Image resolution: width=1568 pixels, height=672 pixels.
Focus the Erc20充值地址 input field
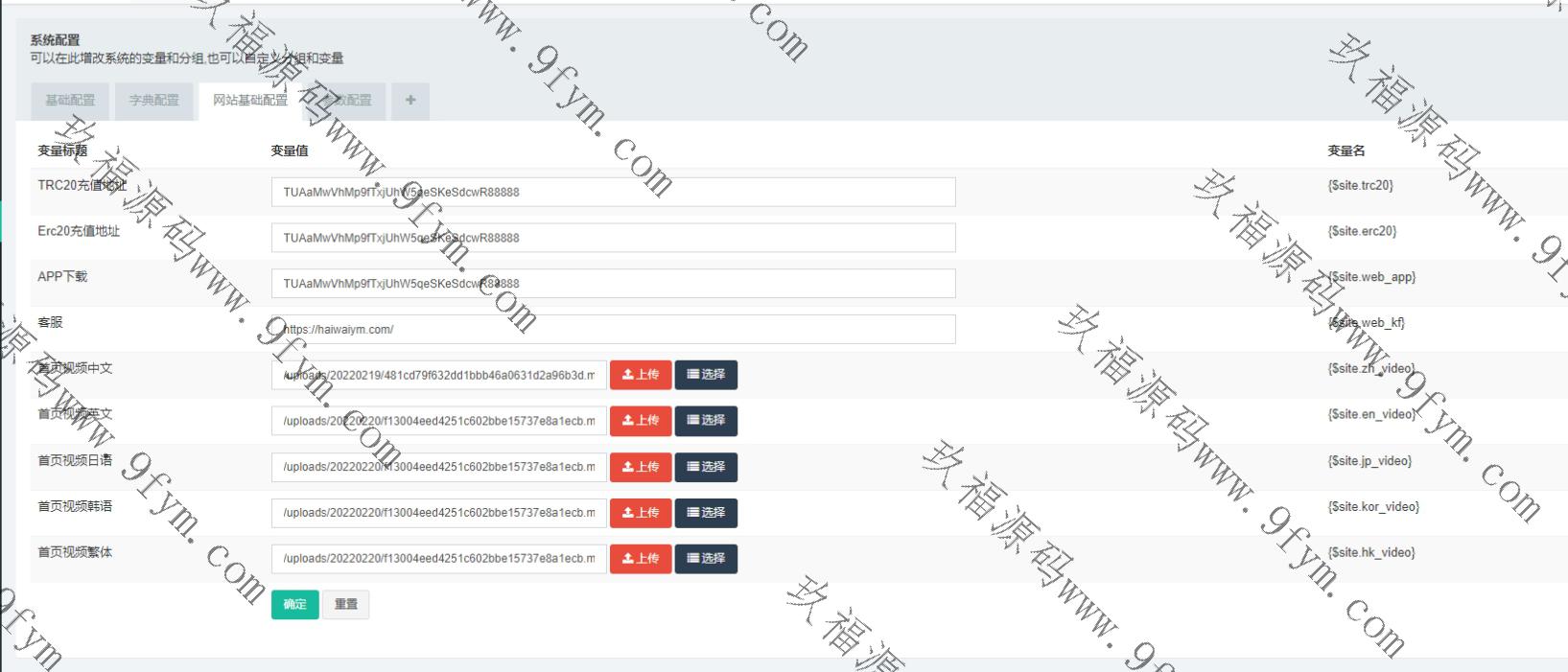613,238
